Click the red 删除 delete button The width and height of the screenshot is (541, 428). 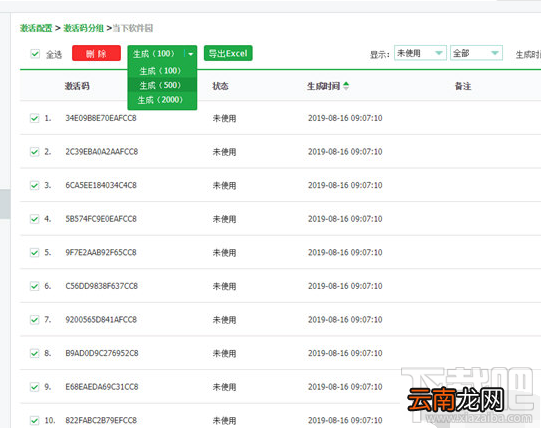coord(96,54)
